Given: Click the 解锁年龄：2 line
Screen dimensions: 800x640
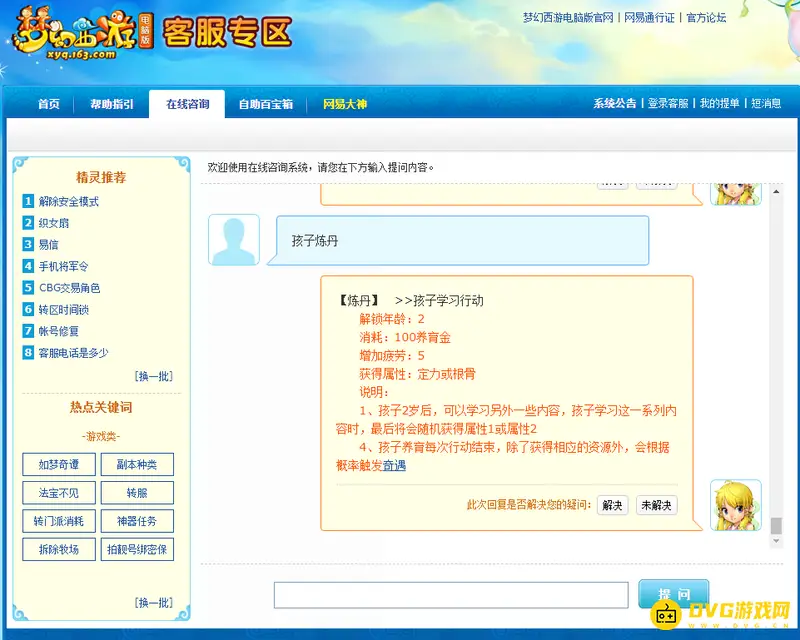Looking at the screenshot, I should point(391,319).
